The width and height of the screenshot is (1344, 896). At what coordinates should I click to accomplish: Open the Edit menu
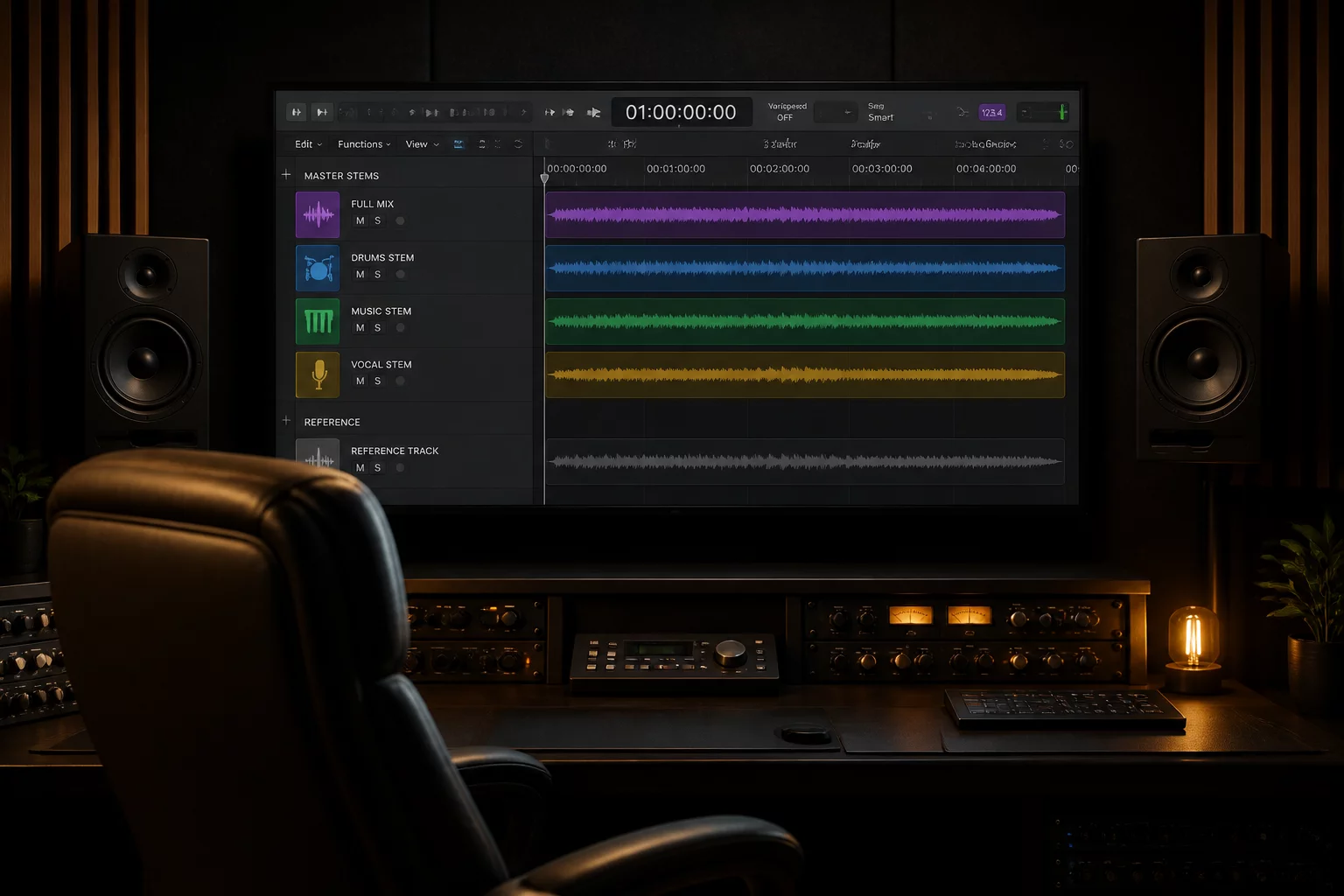pyautogui.click(x=308, y=144)
